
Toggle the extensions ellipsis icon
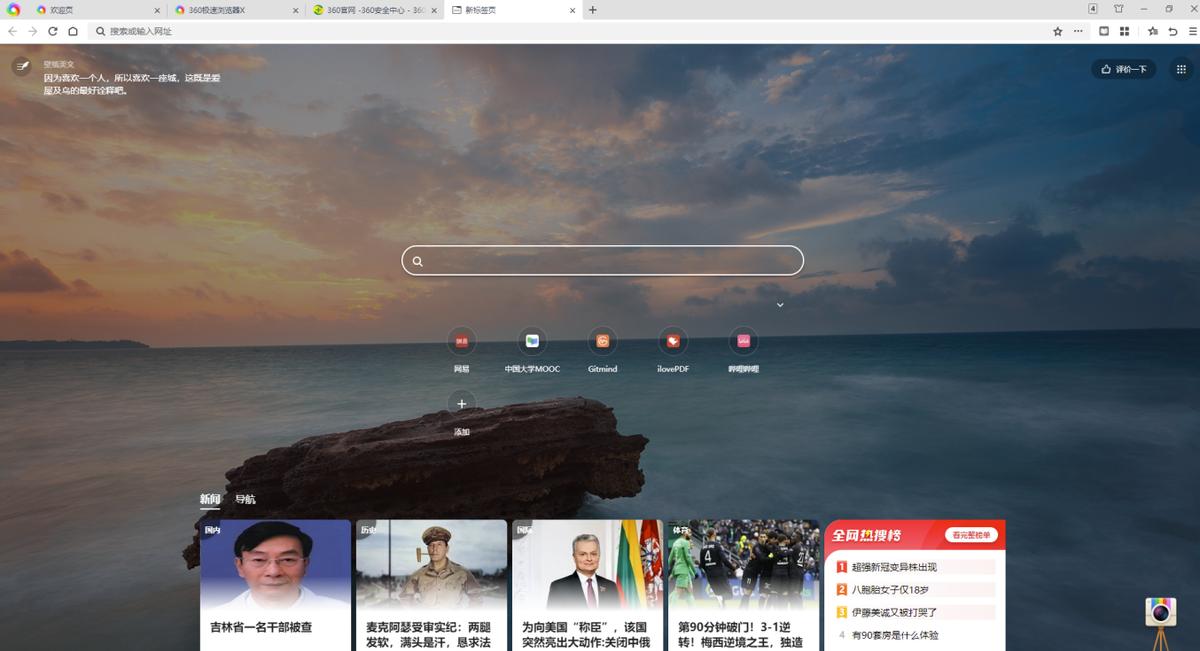click(x=1078, y=31)
